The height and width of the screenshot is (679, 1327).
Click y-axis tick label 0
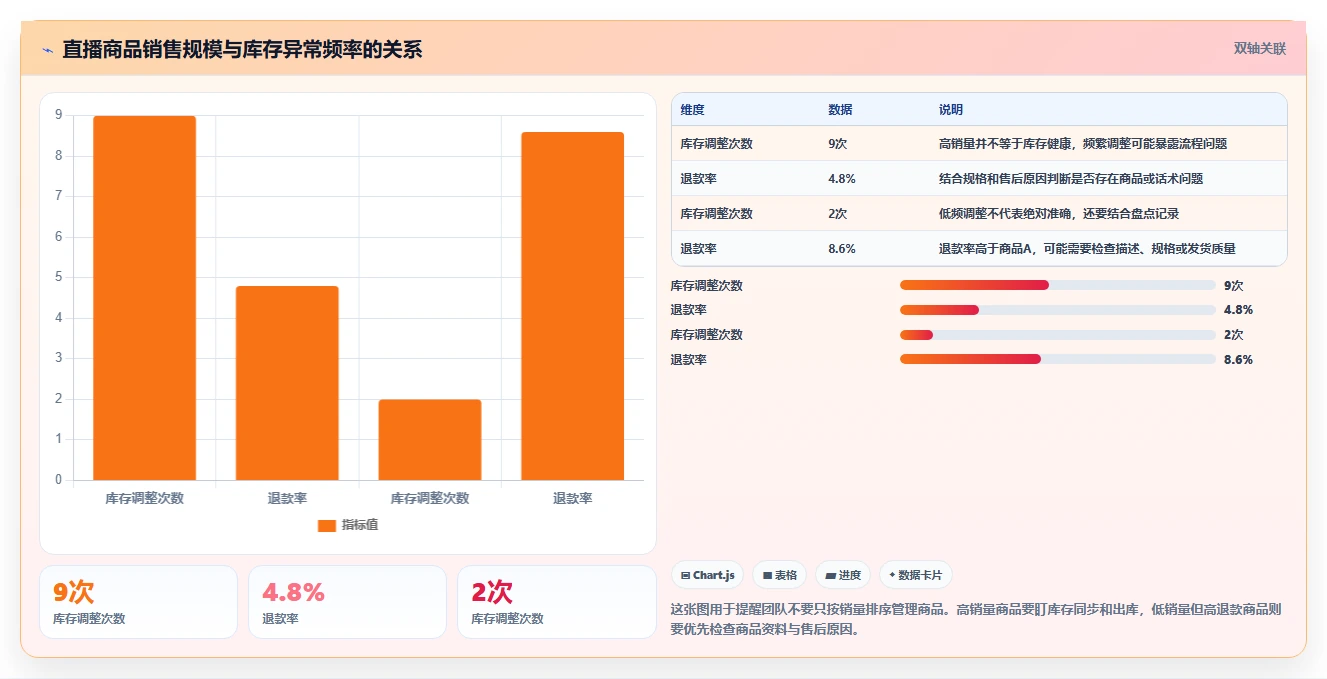[x=59, y=479]
